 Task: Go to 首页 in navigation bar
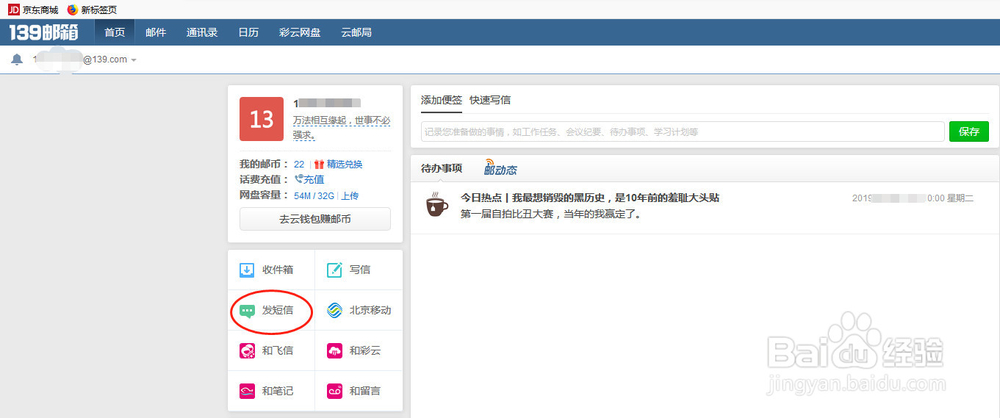(x=115, y=33)
